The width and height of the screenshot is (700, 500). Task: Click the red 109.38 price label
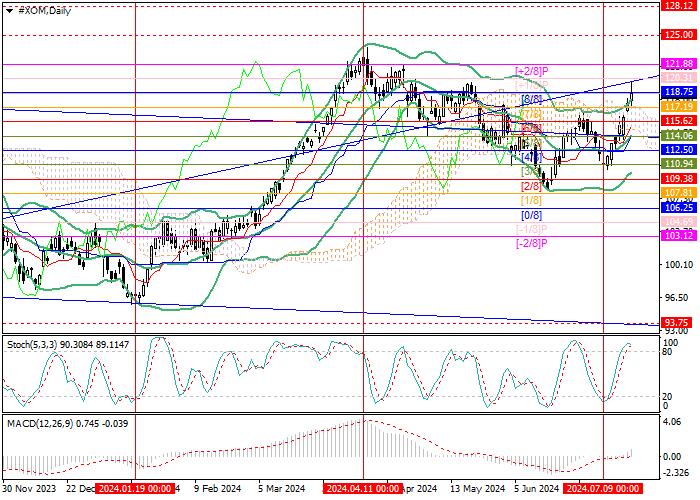point(678,179)
